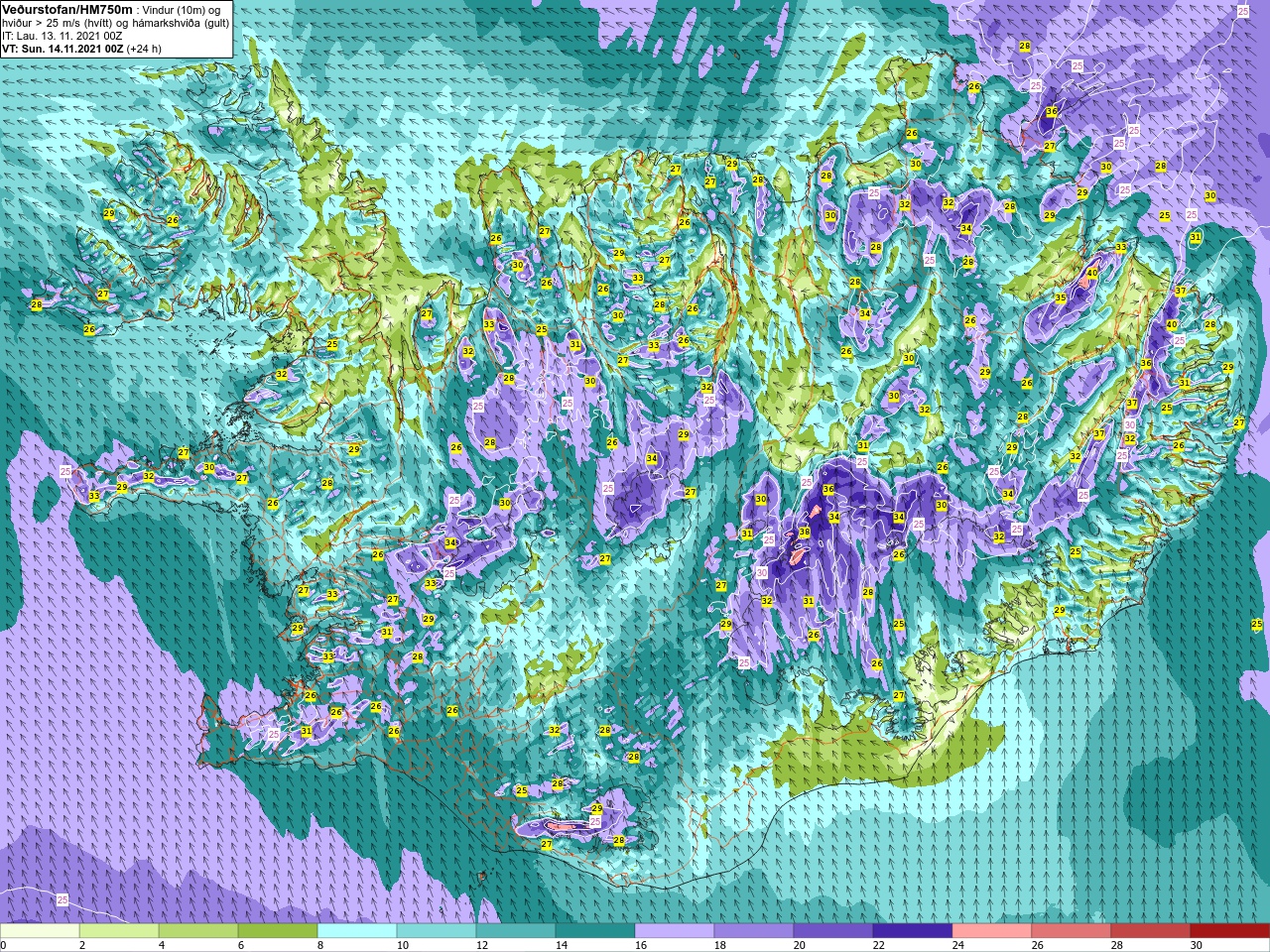The width and height of the screenshot is (1270, 952).
Task: Select the legend tick label '30'
Action: click(1197, 945)
